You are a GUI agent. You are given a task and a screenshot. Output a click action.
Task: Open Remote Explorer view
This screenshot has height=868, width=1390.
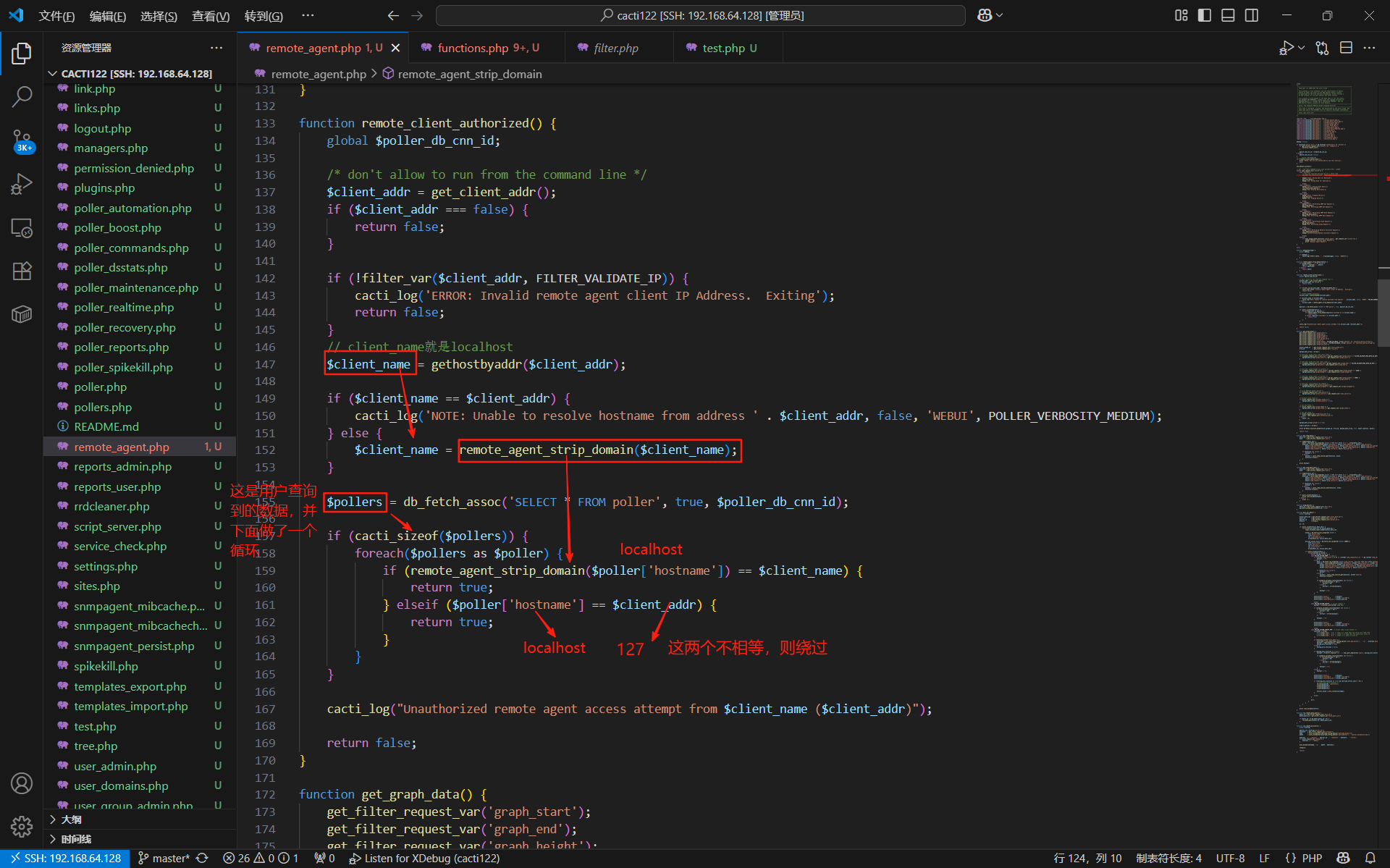pos(22,228)
